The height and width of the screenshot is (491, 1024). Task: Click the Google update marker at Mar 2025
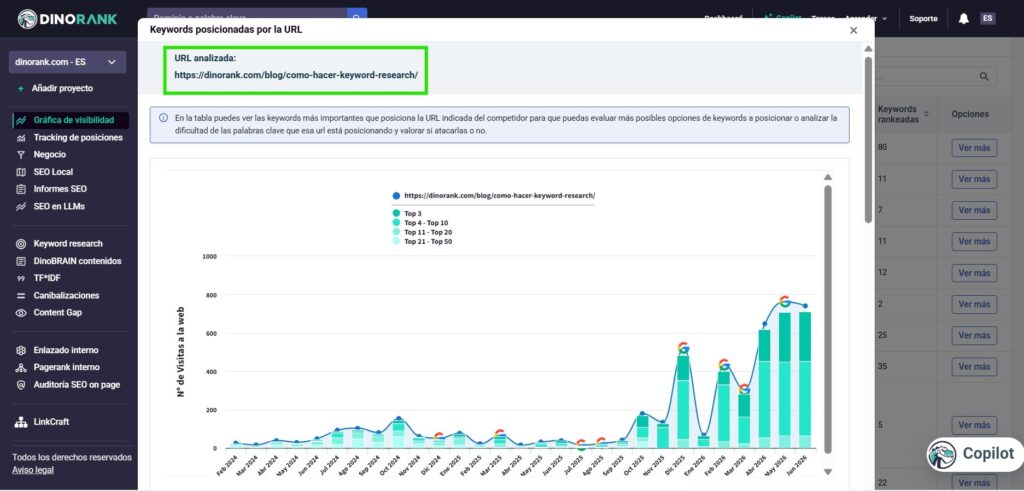click(500, 434)
